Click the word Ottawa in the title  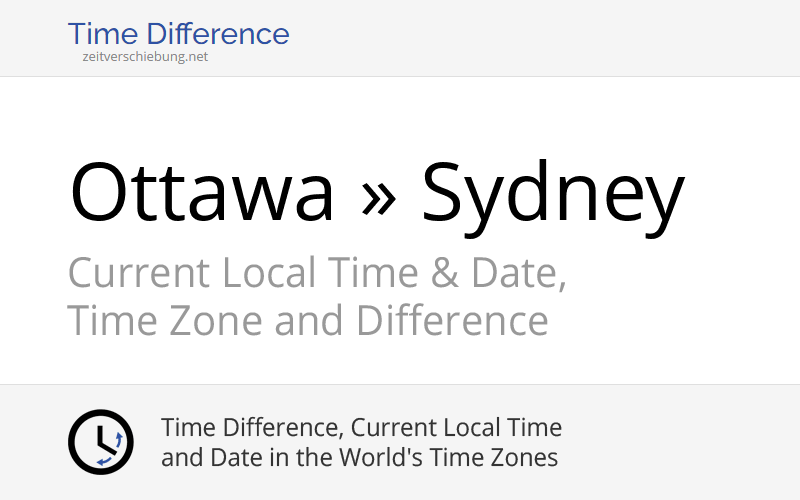[x=202, y=192]
